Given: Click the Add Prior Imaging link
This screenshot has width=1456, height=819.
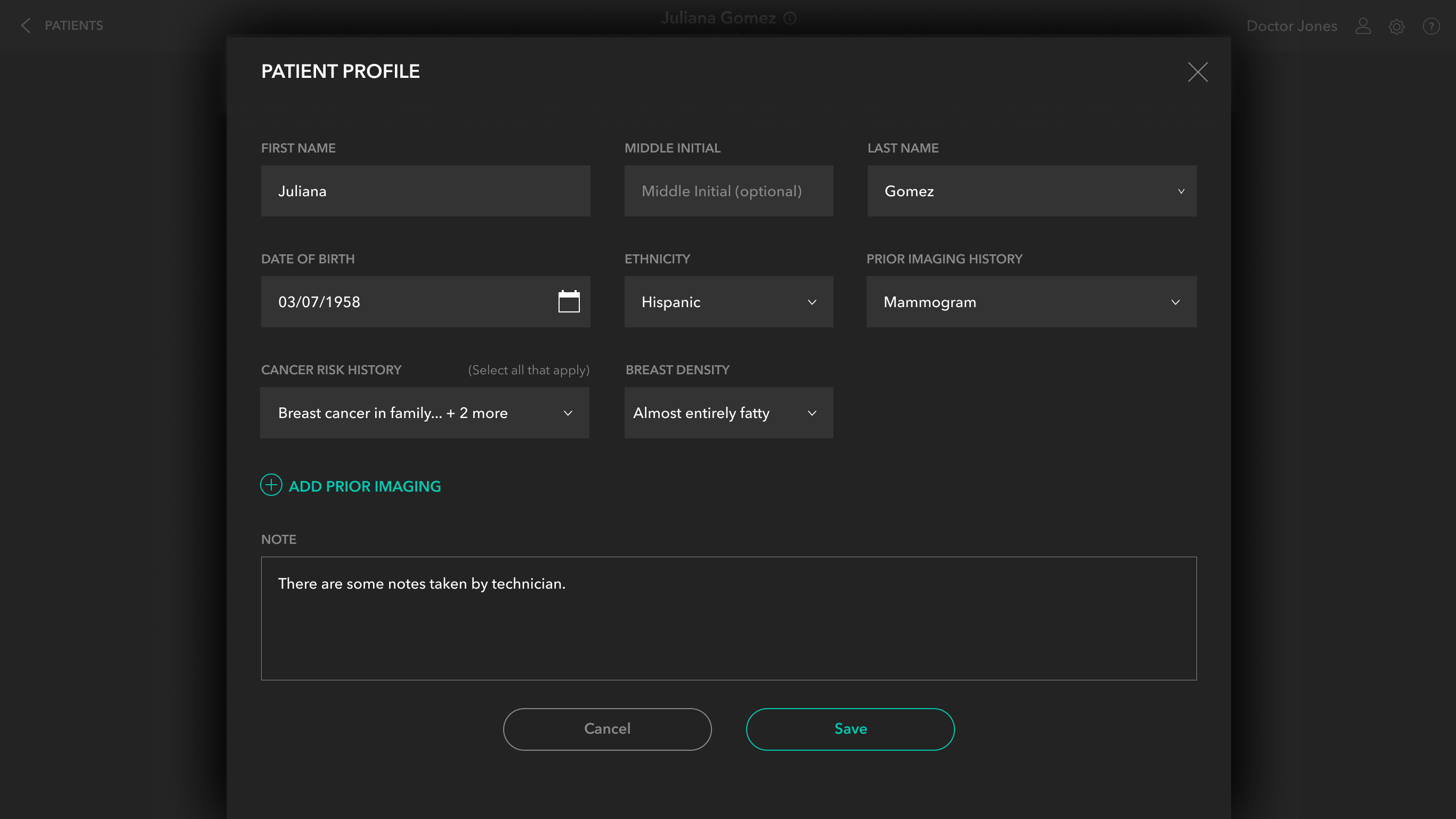Looking at the screenshot, I should tap(365, 486).
